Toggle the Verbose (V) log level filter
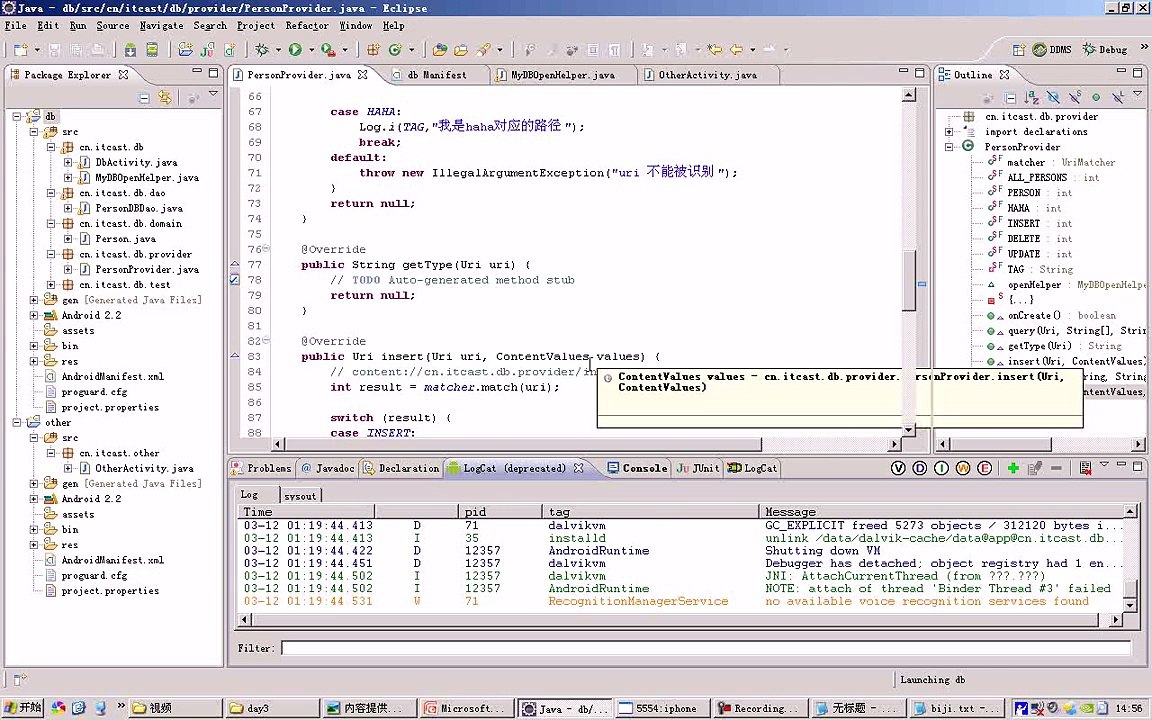 [x=898, y=468]
